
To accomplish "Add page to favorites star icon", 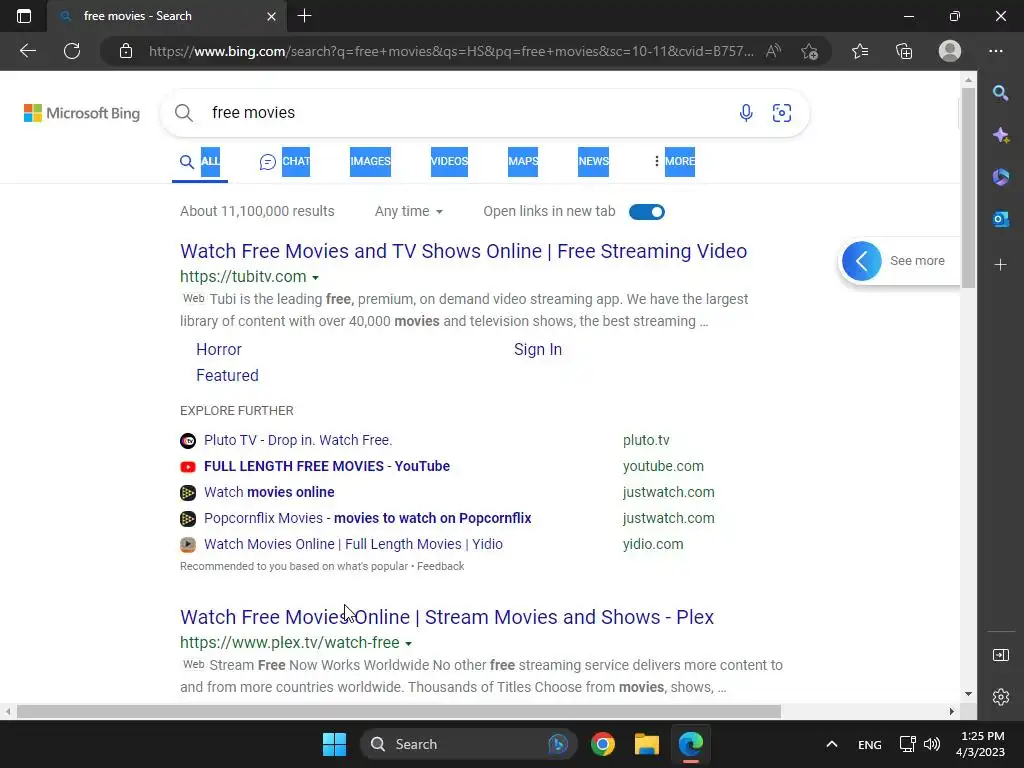I will [x=810, y=51].
